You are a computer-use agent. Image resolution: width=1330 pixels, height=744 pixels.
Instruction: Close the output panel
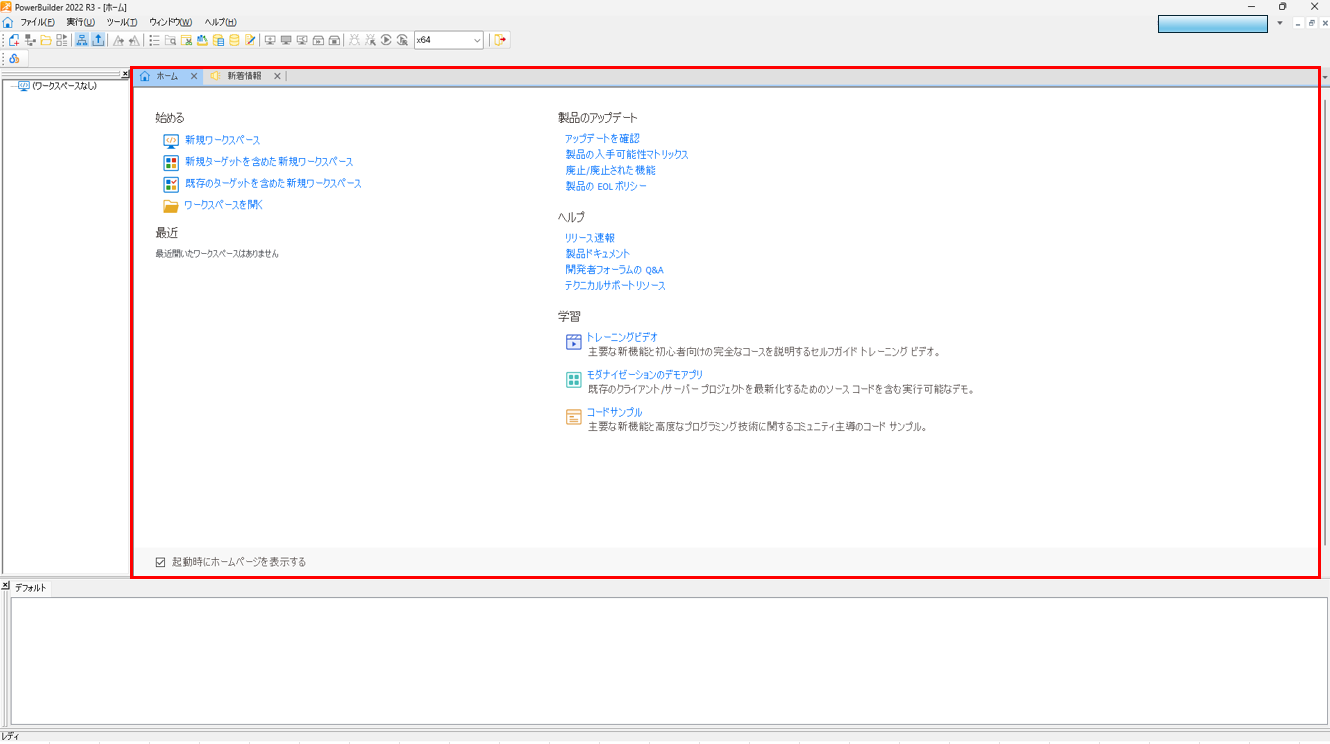coord(5,584)
